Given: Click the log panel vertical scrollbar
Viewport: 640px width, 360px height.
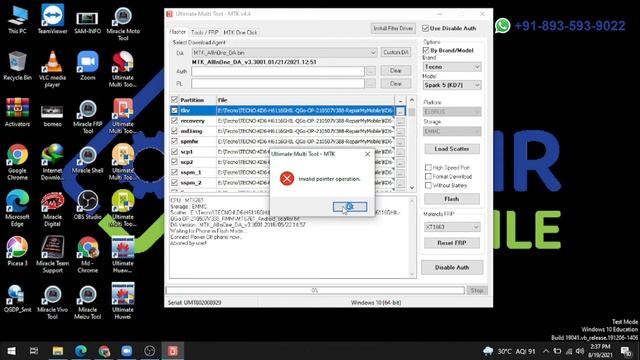Looking at the screenshot, I should click(412, 237).
